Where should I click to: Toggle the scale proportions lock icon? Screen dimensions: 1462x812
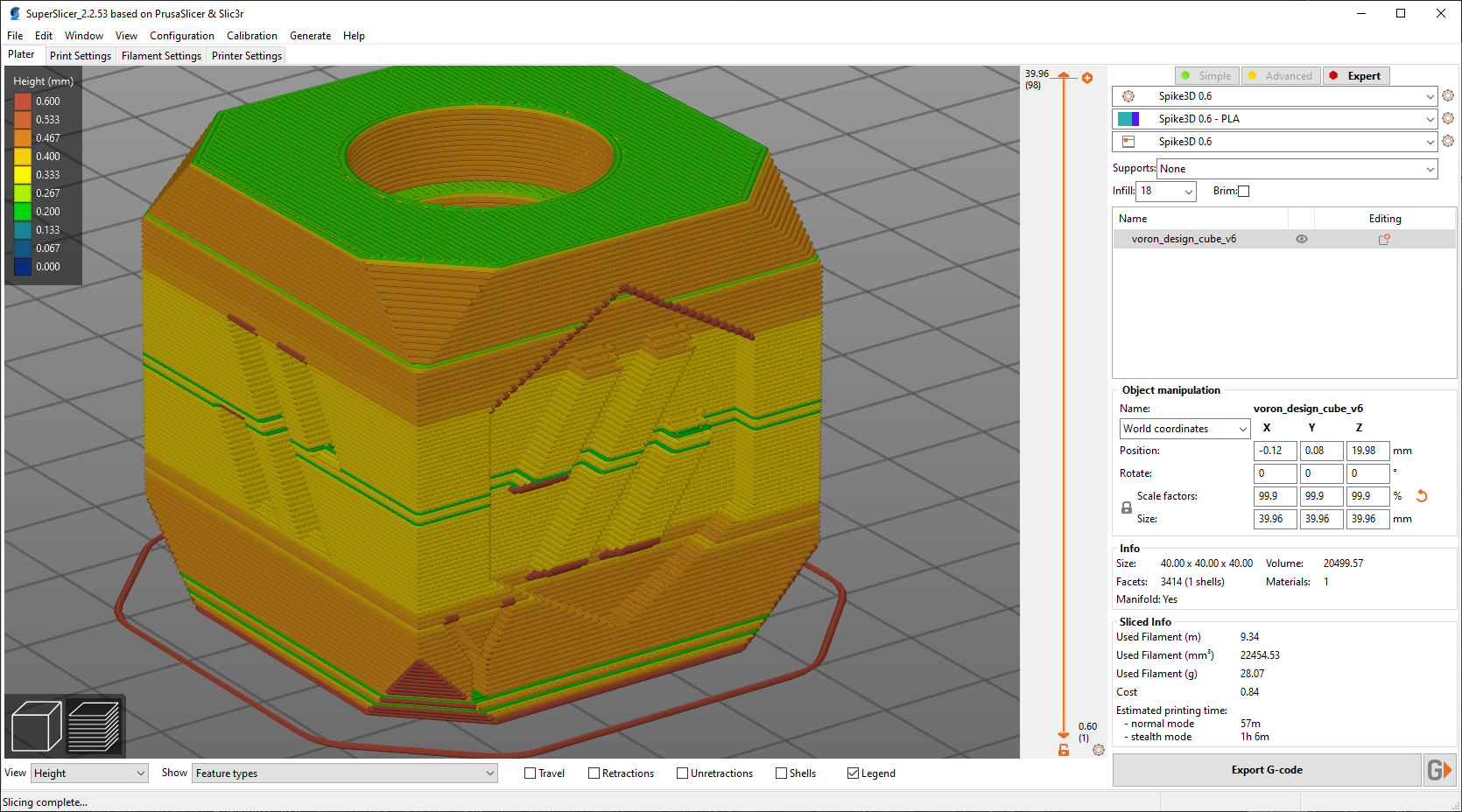(1127, 507)
